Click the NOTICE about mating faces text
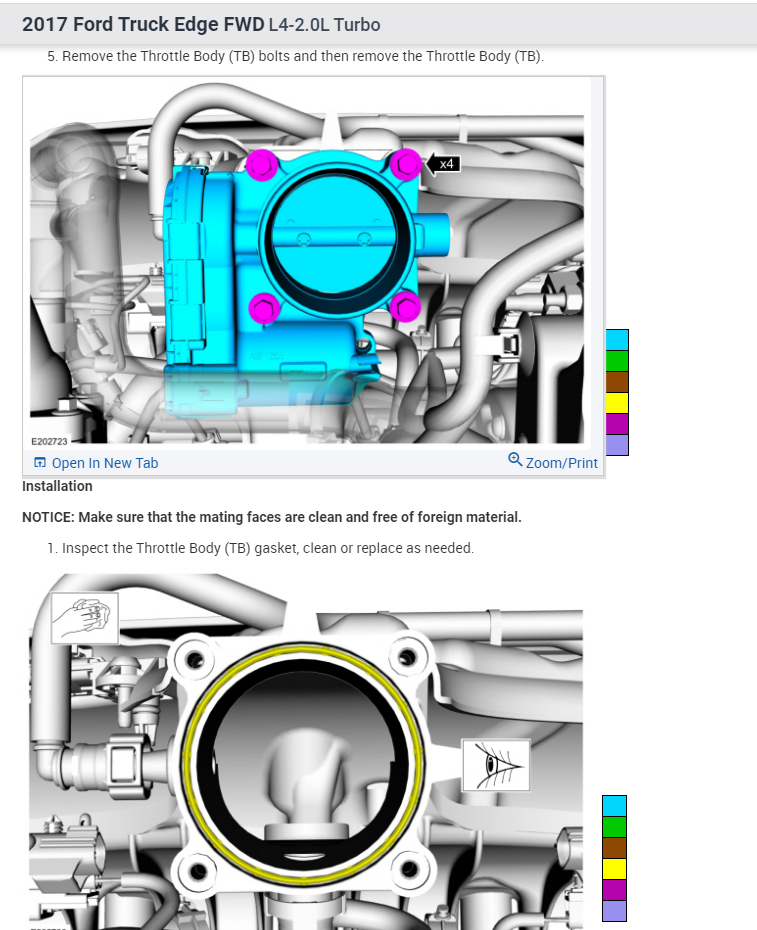 (272, 517)
